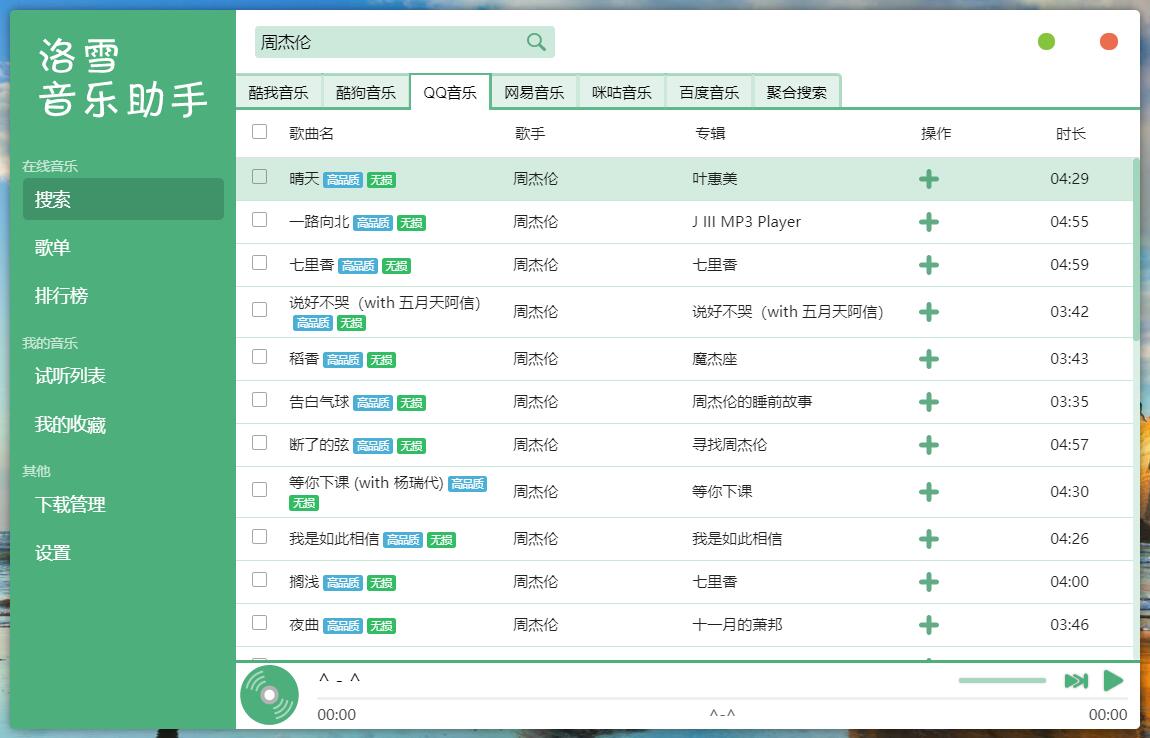Click the plus icon for 夜曲
This screenshot has height=738, width=1150.
click(929, 625)
